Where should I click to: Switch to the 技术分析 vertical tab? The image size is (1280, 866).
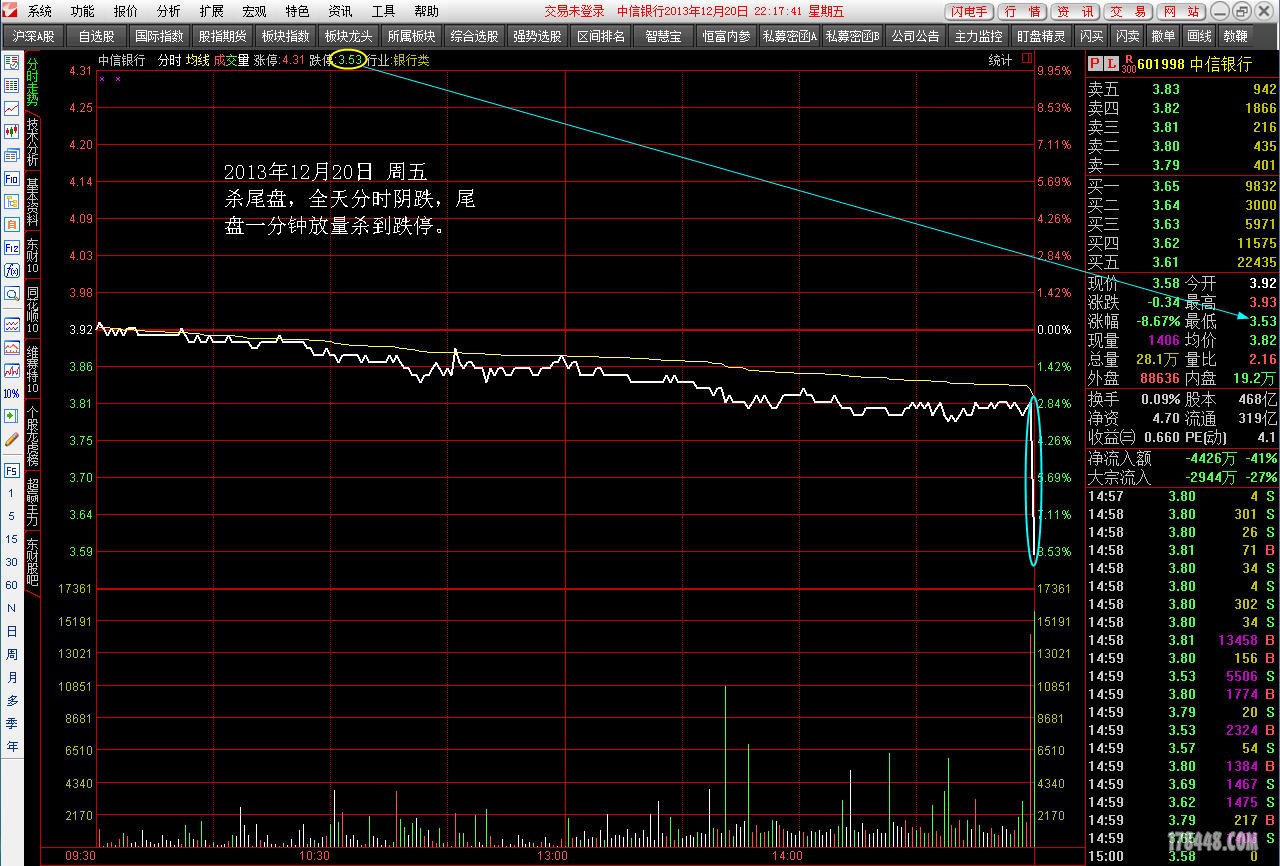(32, 143)
